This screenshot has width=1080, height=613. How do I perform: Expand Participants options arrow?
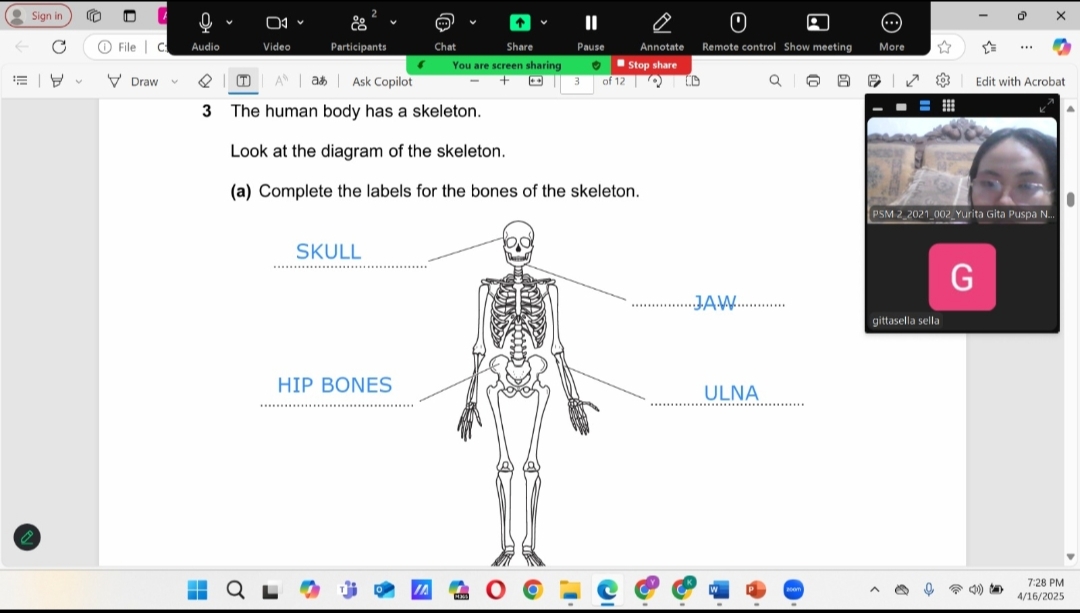tap(393, 23)
